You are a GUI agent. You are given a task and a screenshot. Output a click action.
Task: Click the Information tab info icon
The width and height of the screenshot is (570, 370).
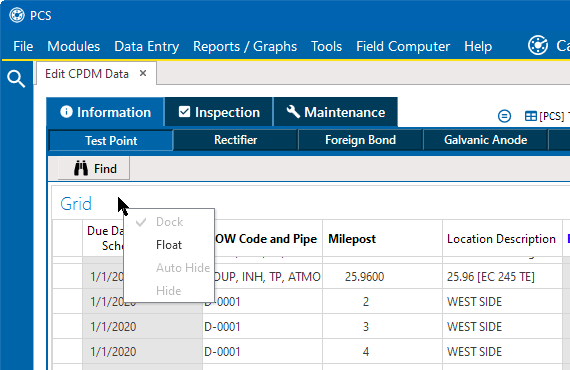pos(66,112)
